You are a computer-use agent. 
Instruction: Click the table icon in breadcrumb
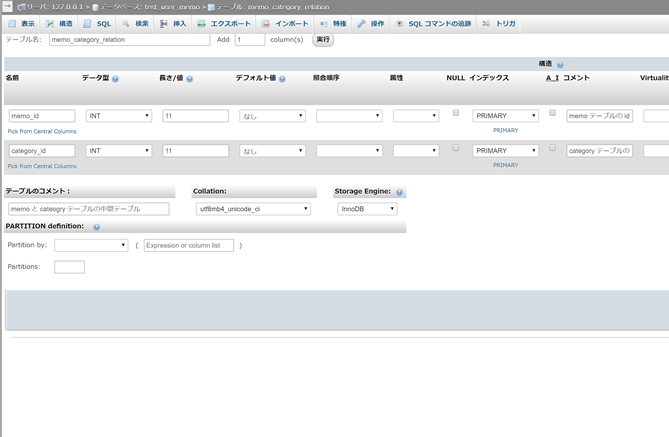[211, 7]
